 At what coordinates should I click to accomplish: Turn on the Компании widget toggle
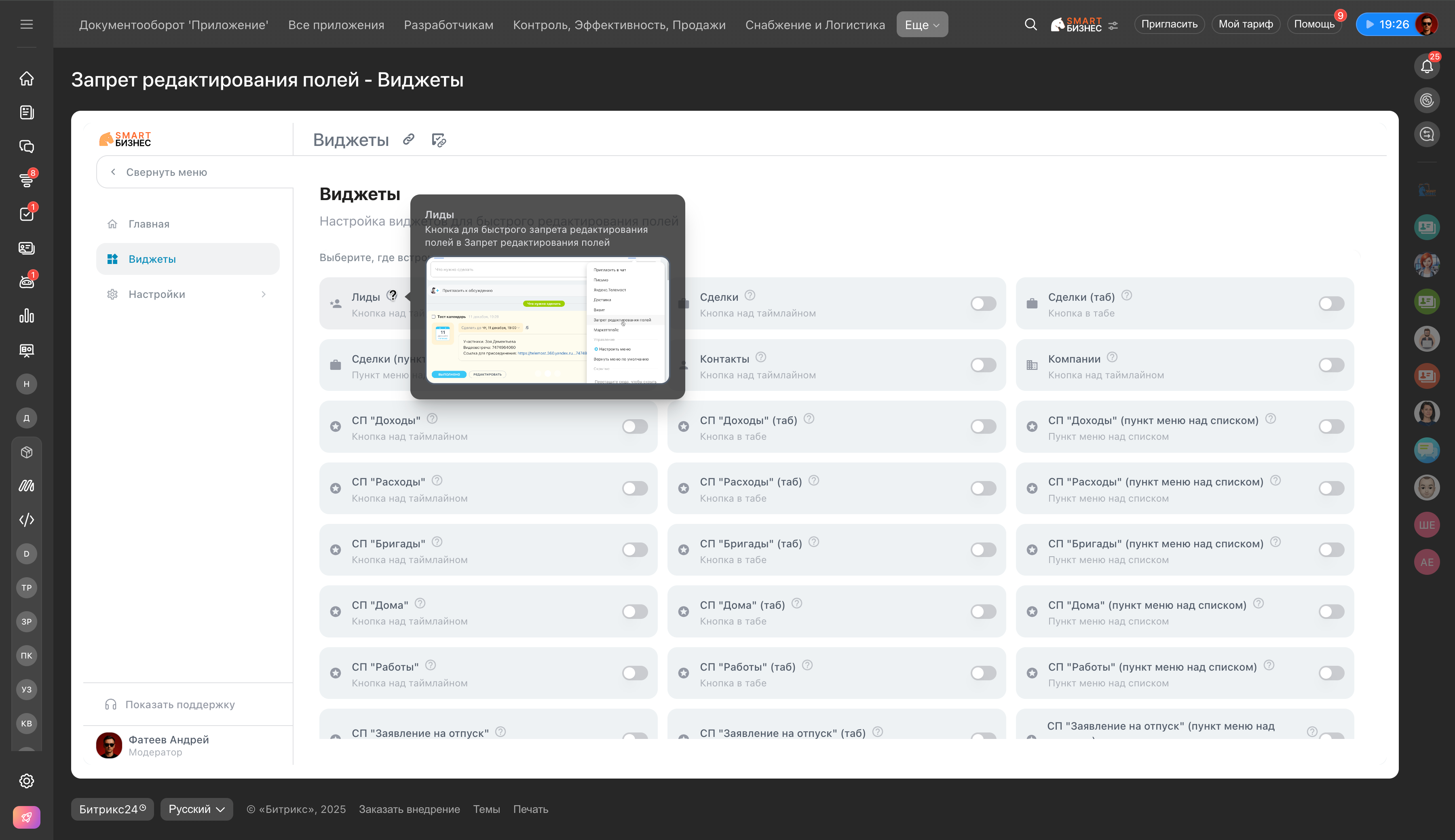tap(1331, 365)
